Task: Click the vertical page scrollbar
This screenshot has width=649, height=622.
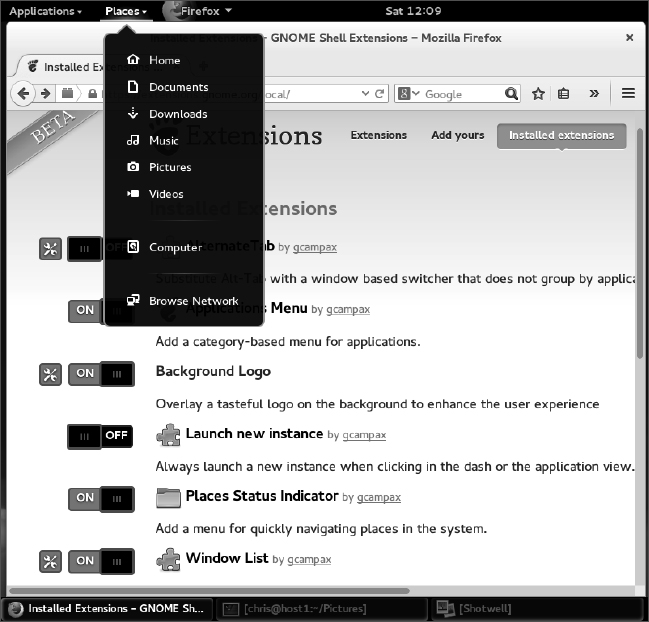Action: (x=639, y=243)
